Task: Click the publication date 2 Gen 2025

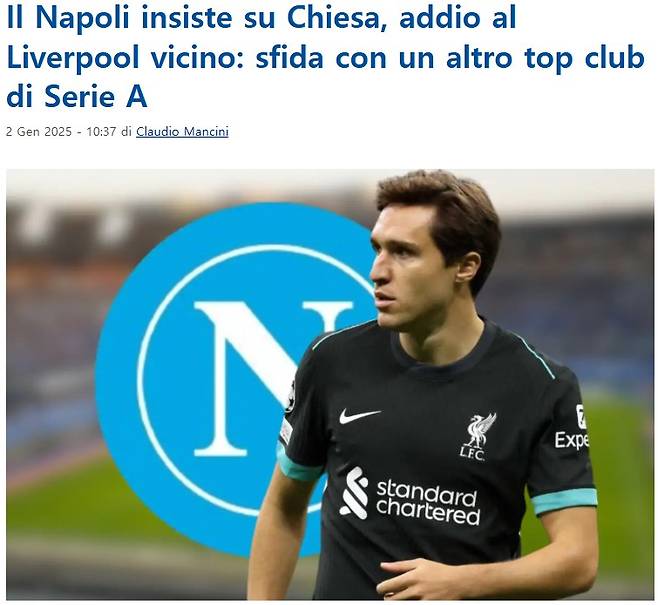Action: click(39, 132)
